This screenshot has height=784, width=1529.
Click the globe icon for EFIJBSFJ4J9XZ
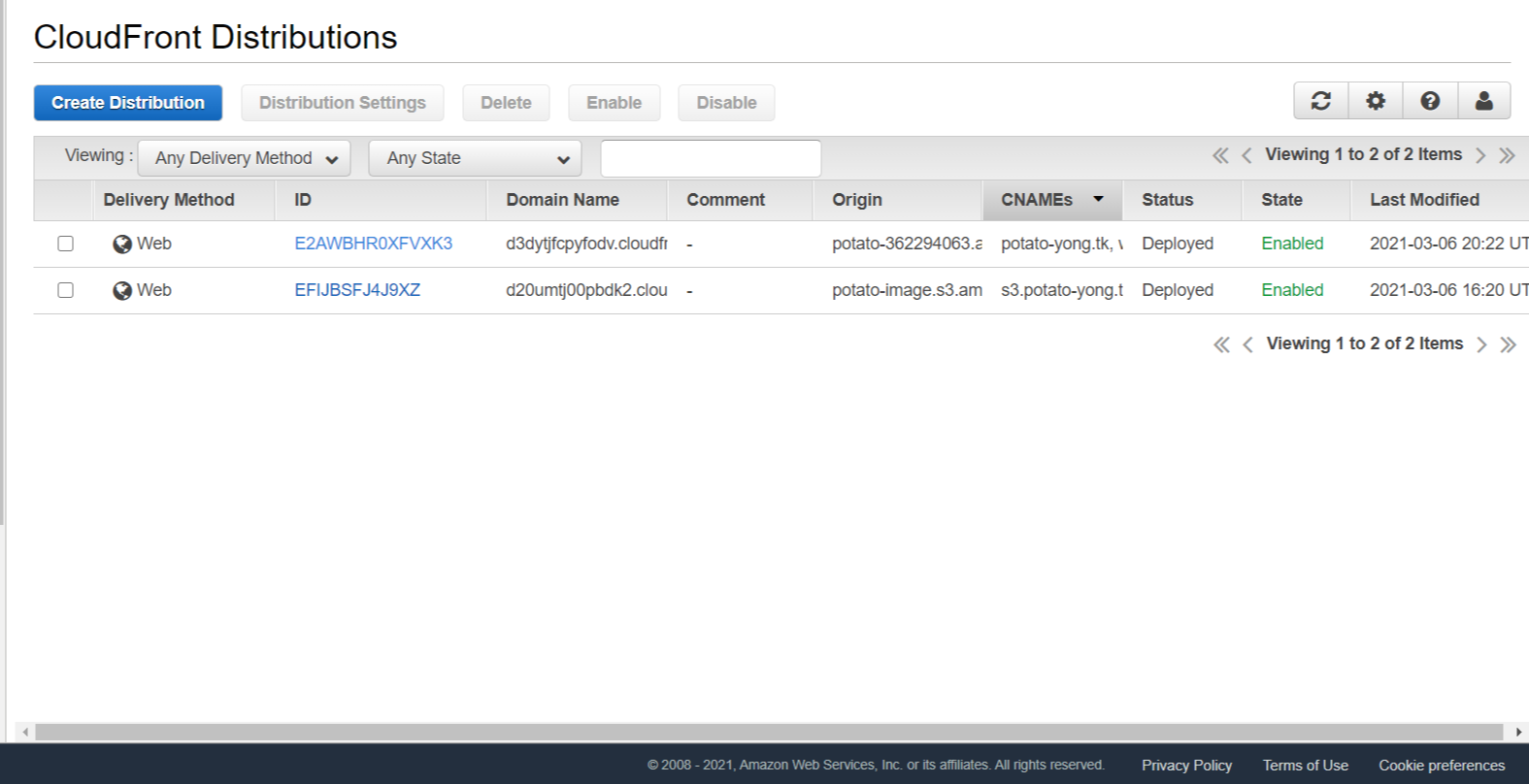tap(122, 291)
